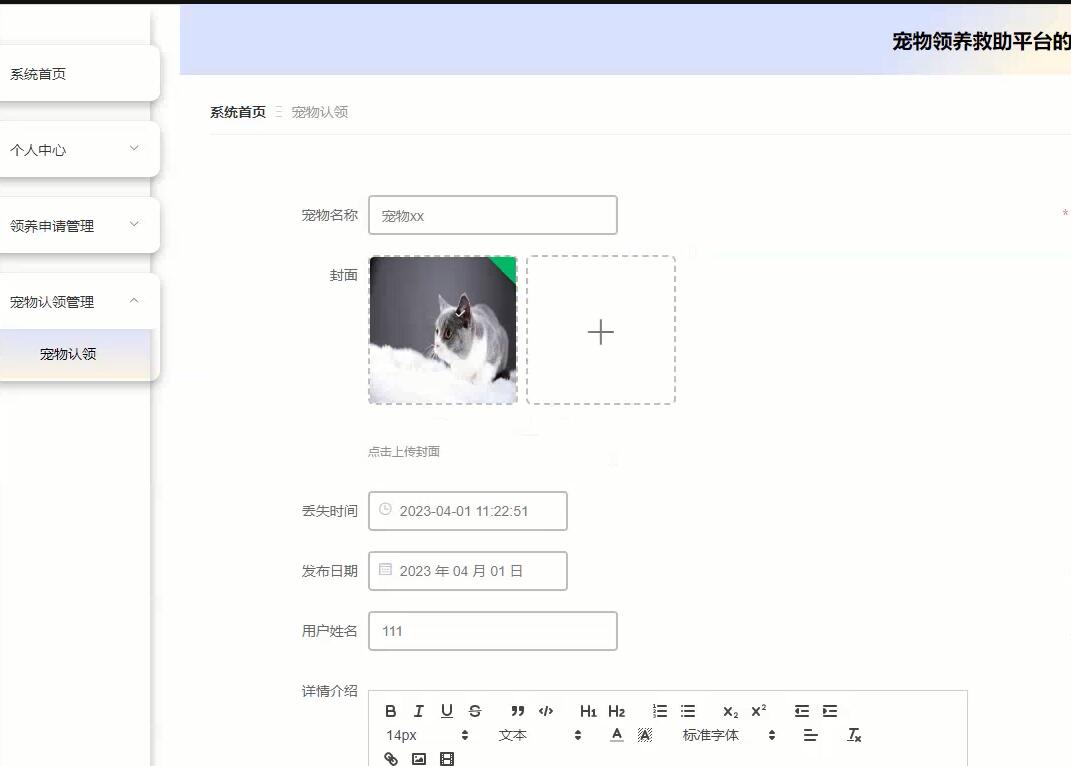The height and width of the screenshot is (766, 1071).
Task: Toggle bold formatting in the editor
Action: [390, 711]
